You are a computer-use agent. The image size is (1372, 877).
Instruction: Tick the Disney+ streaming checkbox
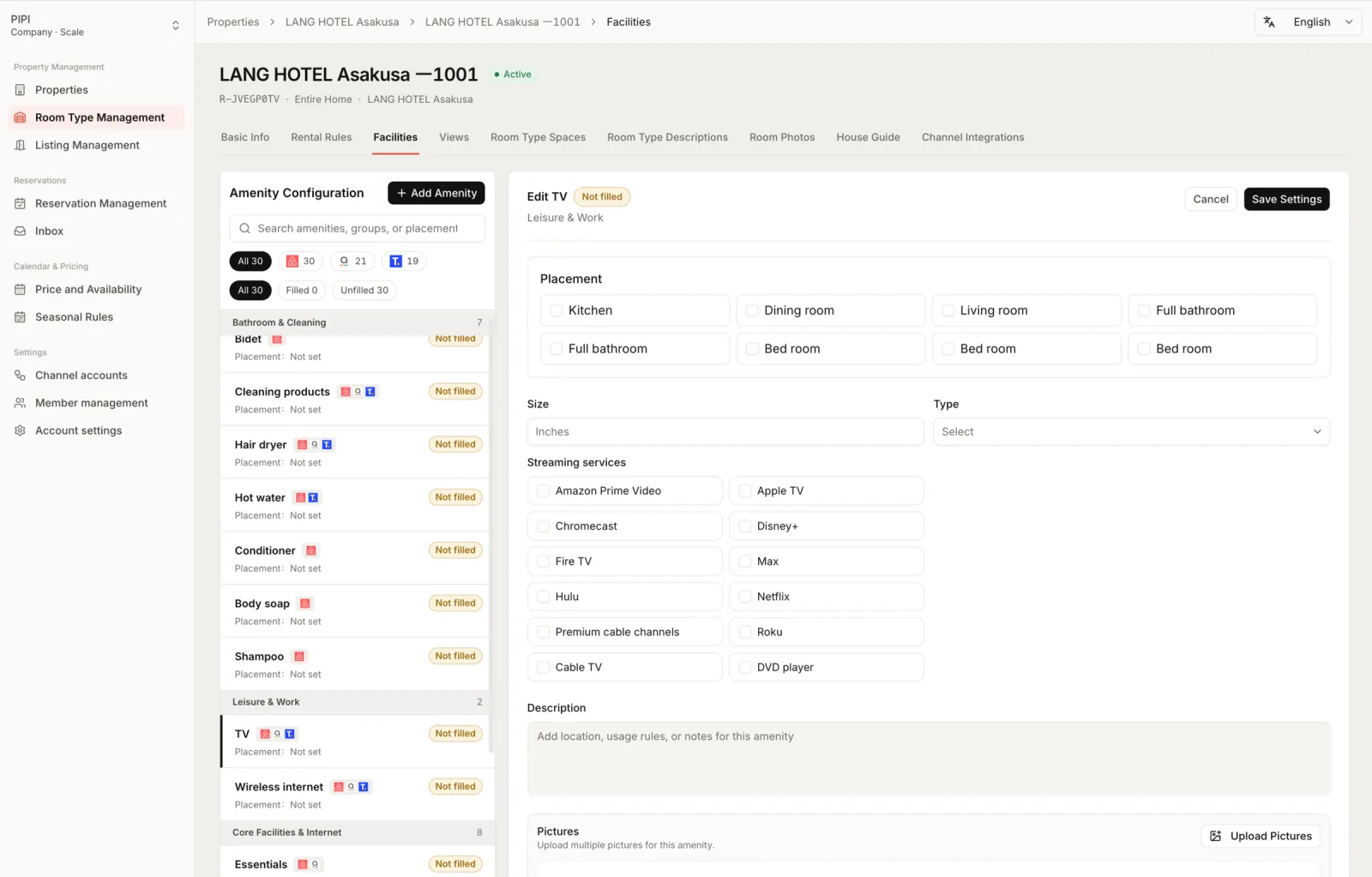click(745, 526)
